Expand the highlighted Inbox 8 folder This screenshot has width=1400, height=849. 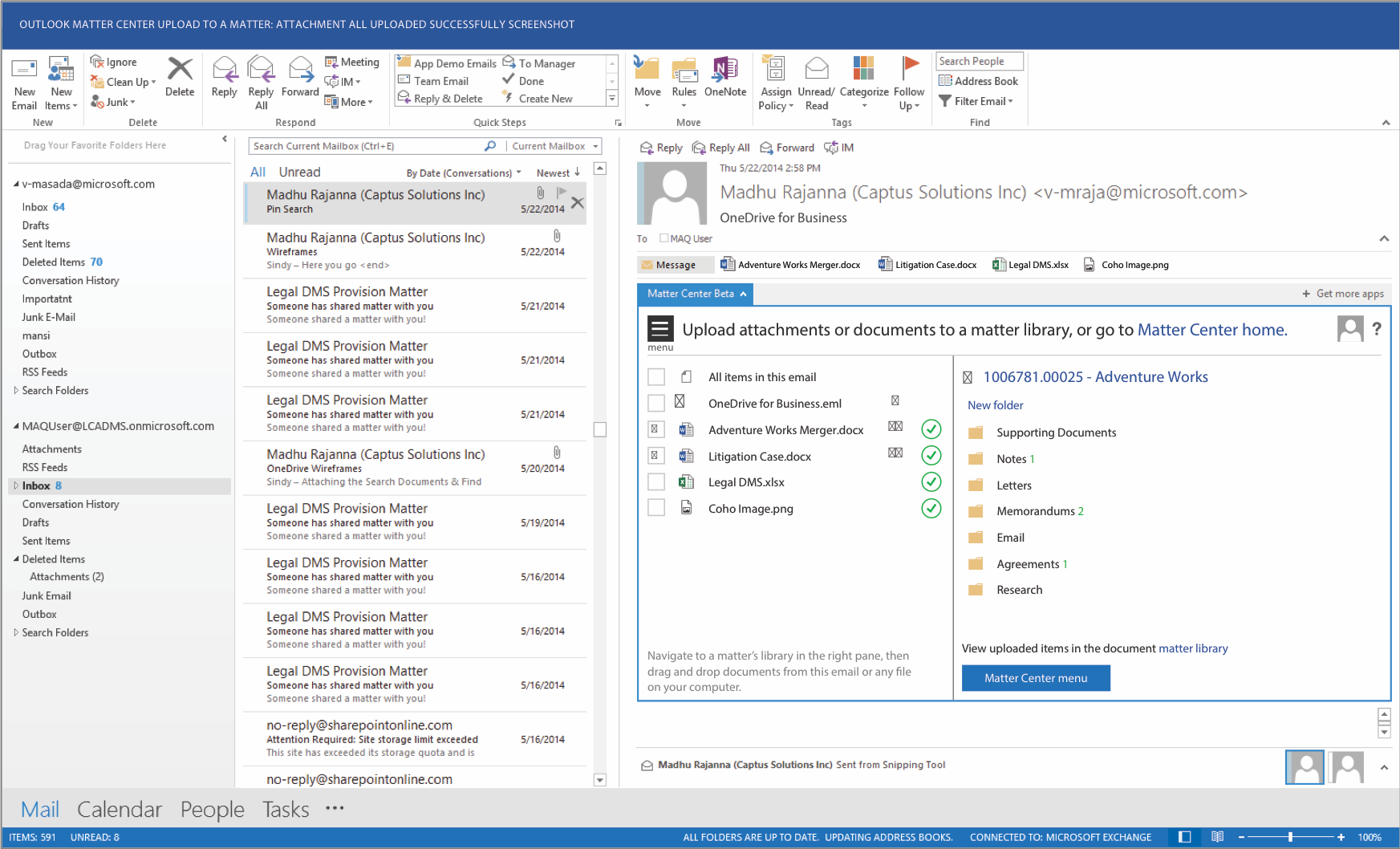point(15,485)
